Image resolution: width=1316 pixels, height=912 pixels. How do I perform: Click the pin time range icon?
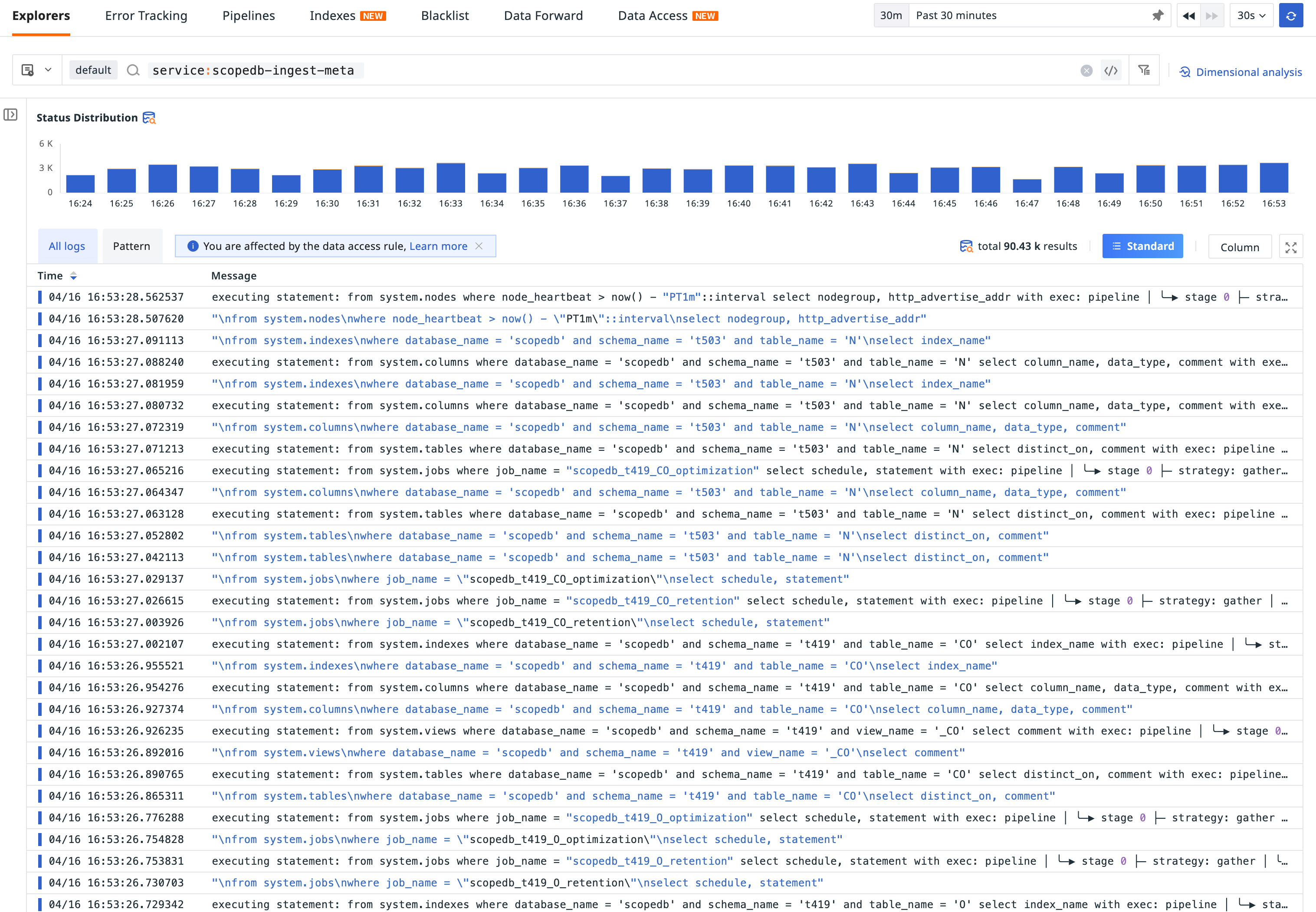(1157, 16)
